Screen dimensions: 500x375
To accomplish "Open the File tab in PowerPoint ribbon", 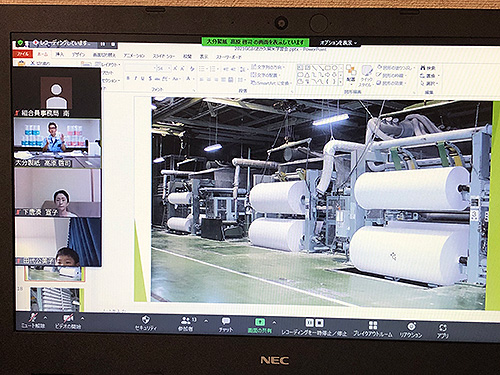I will click(23, 53).
